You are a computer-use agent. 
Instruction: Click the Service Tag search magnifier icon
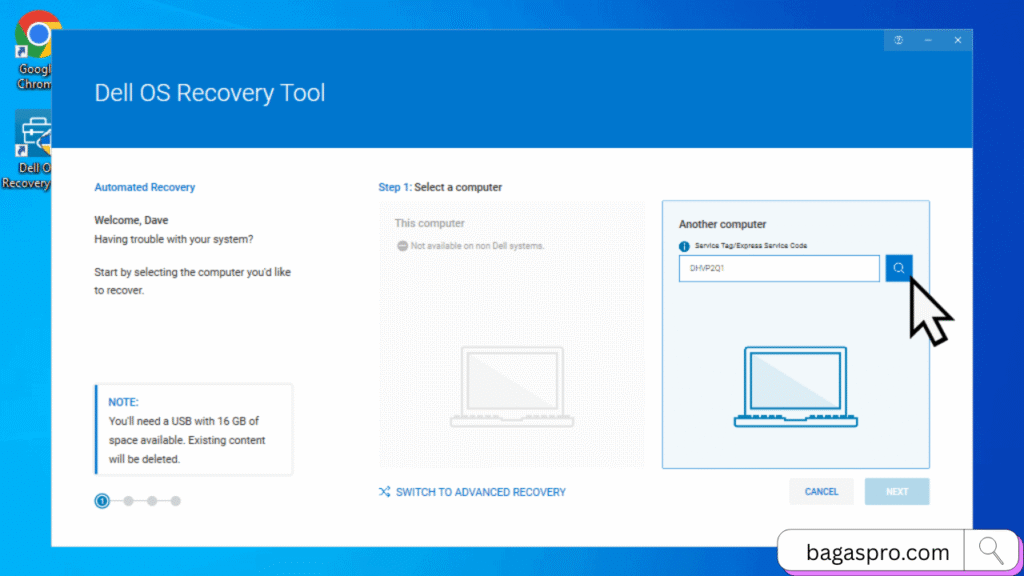pos(898,268)
